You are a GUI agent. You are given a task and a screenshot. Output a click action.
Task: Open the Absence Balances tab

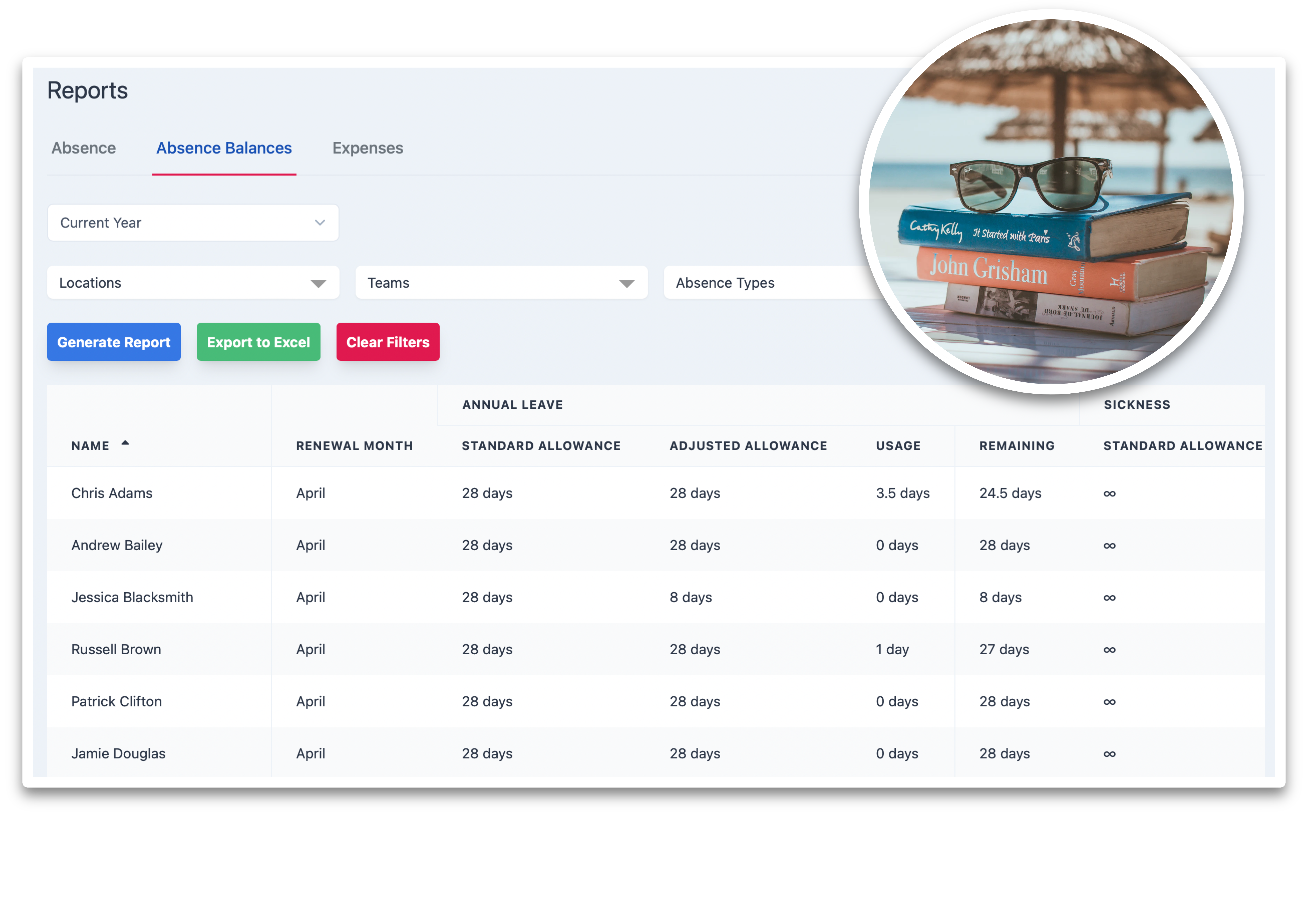[224, 148]
